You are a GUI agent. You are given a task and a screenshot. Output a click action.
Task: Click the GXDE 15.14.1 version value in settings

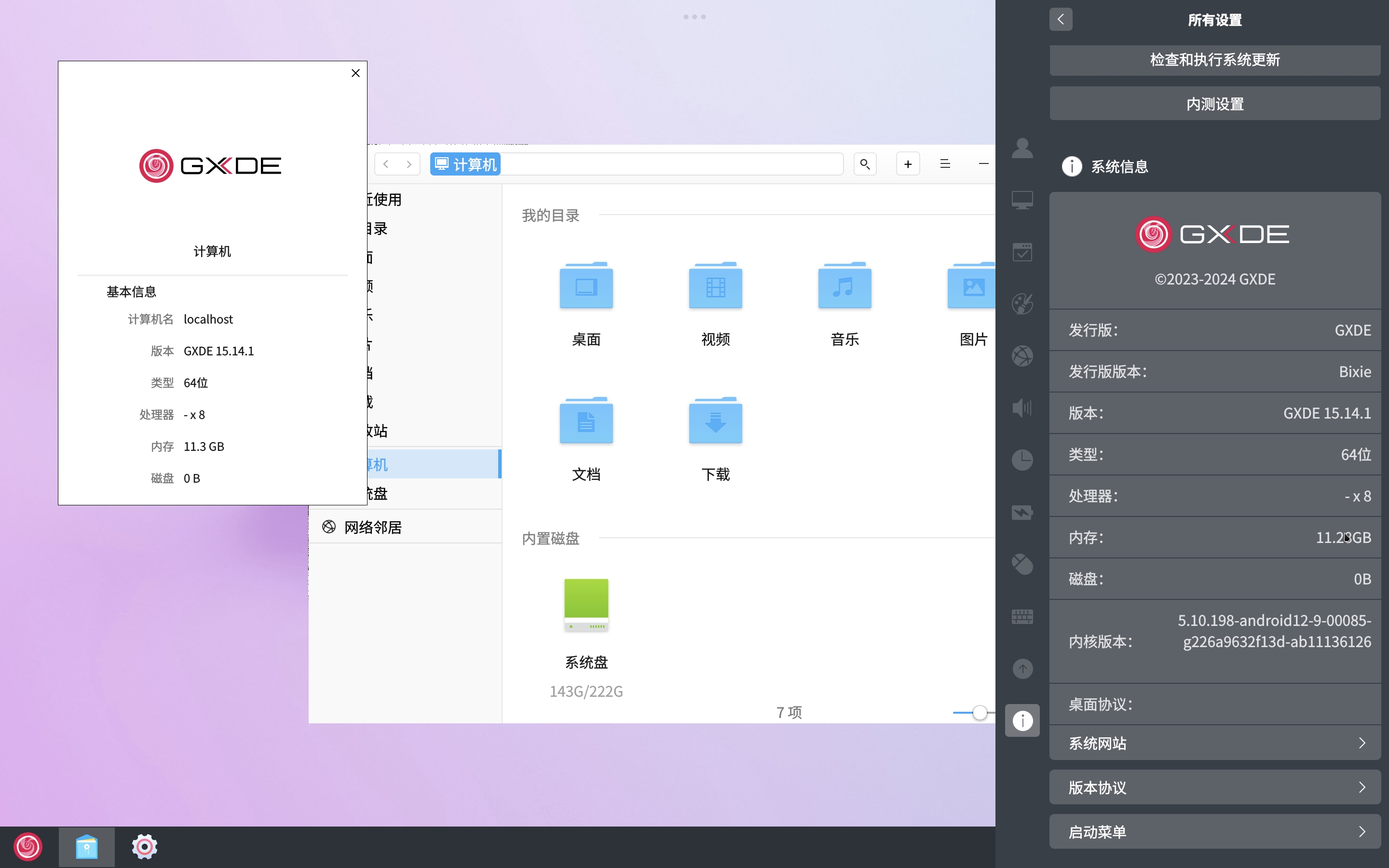(1327, 413)
